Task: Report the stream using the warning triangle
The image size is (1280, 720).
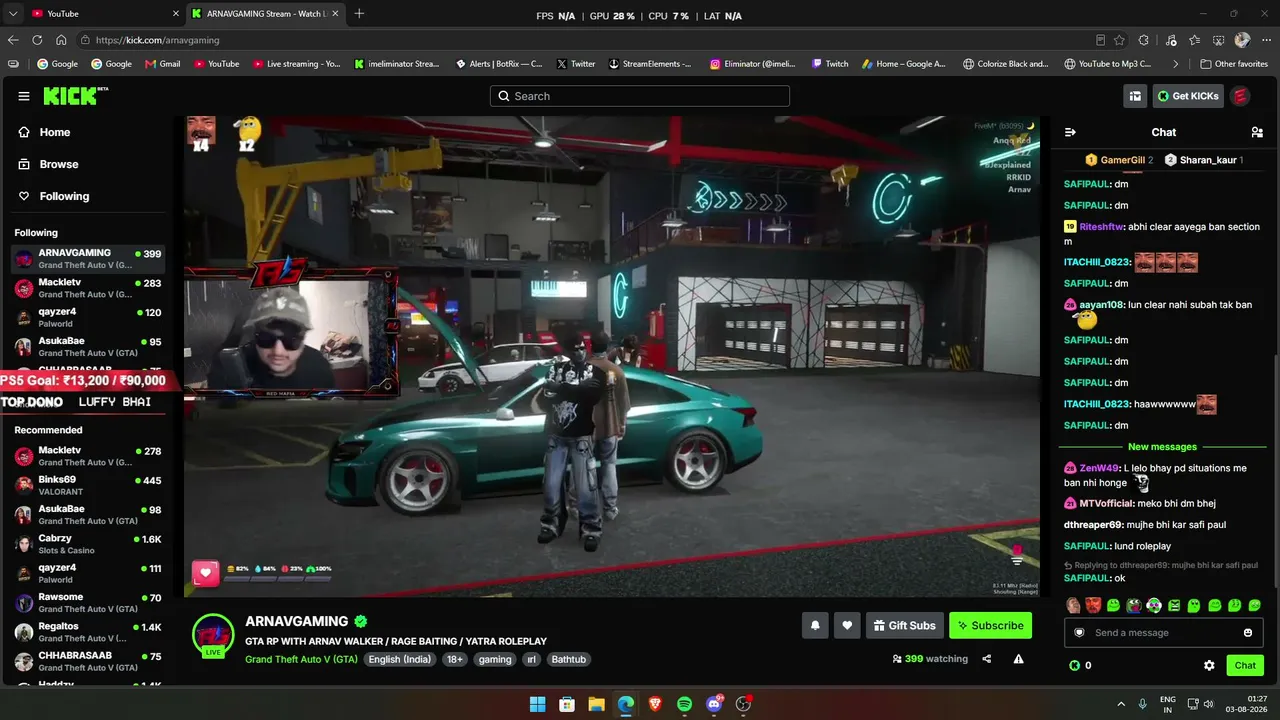Action: (1018, 659)
